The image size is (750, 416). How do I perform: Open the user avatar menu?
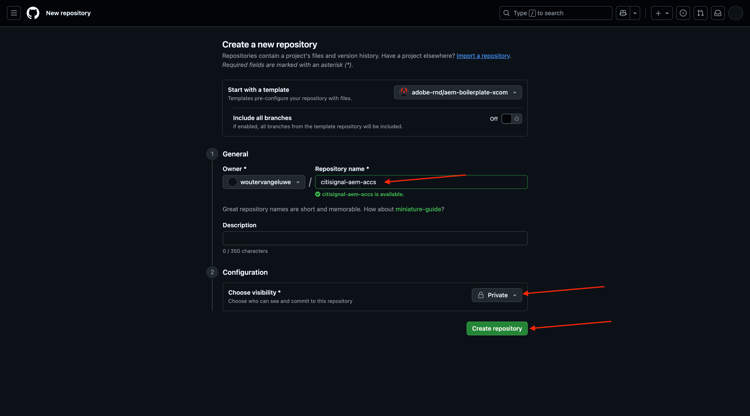pyautogui.click(x=735, y=13)
